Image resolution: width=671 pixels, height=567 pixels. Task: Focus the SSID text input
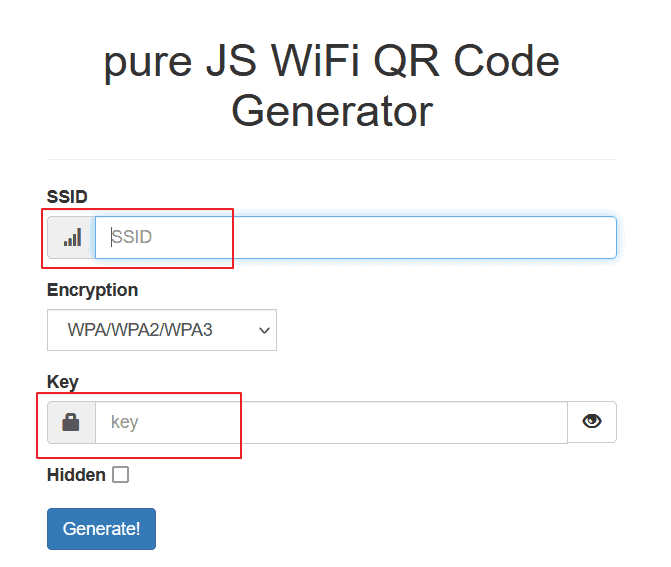click(355, 238)
